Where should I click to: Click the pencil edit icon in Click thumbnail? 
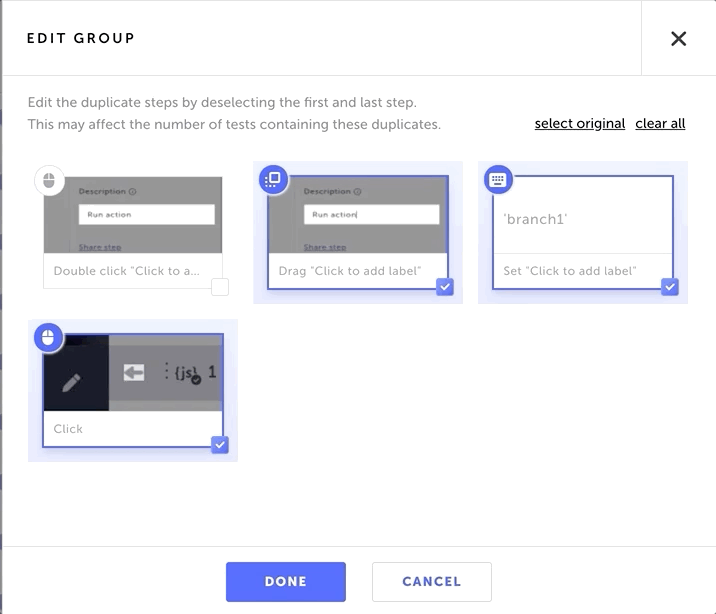pos(72,383)
